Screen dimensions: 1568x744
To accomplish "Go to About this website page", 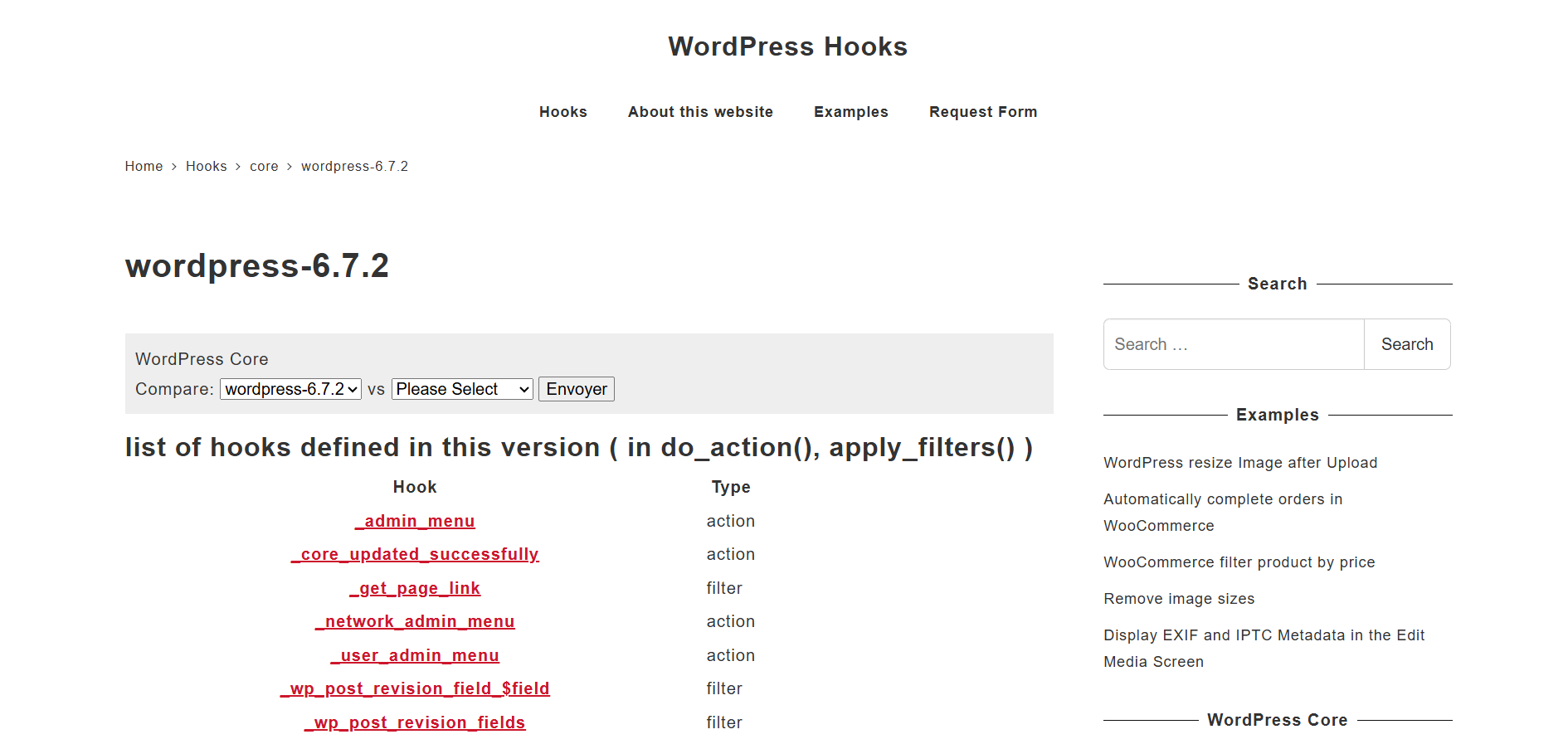I will (x=700, y=112).
